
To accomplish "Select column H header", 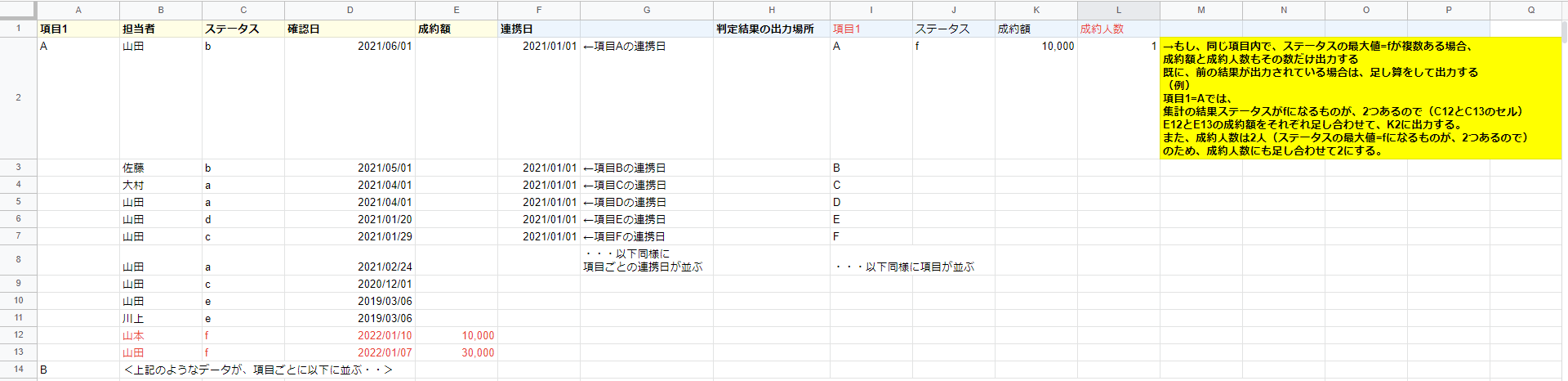I will pos(772,10).
